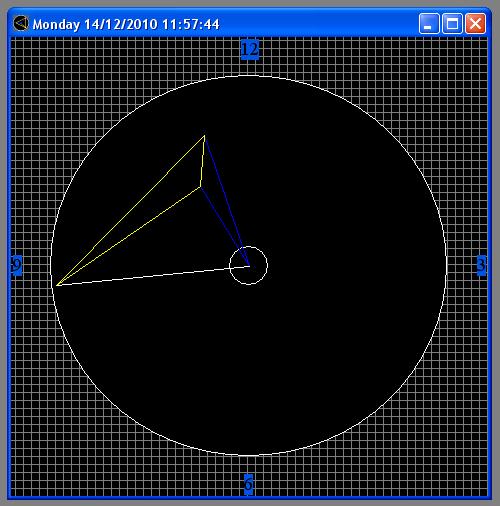Click the word Monday in the title
The image size is (500, 506).
[x=56, y=25]
